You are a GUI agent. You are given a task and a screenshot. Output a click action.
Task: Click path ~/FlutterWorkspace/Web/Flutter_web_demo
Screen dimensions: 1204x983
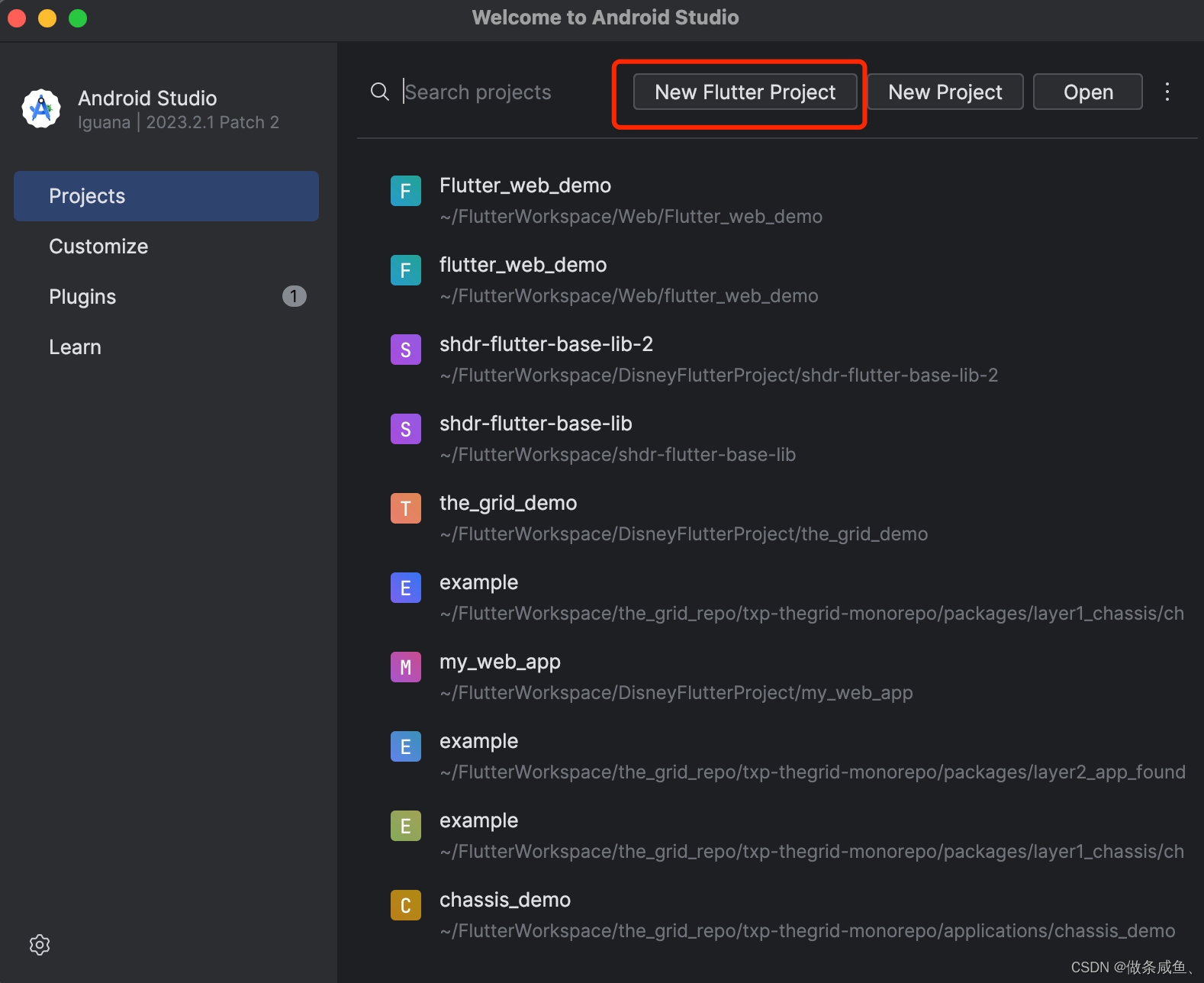coord(631,217)
